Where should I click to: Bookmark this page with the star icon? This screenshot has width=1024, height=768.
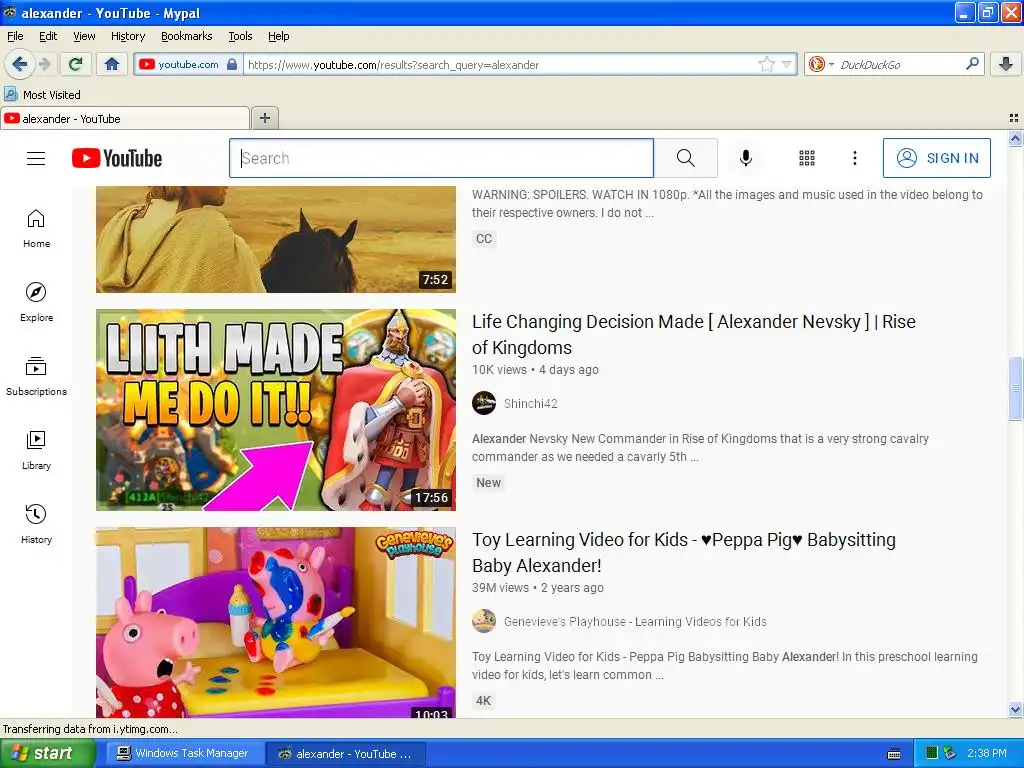pyautogui.click(x=766, y=64)
